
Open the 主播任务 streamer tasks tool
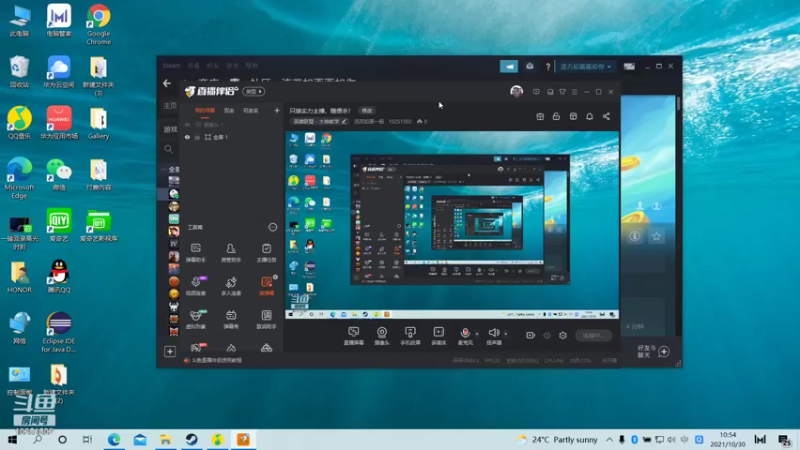[x=266, y=253]
